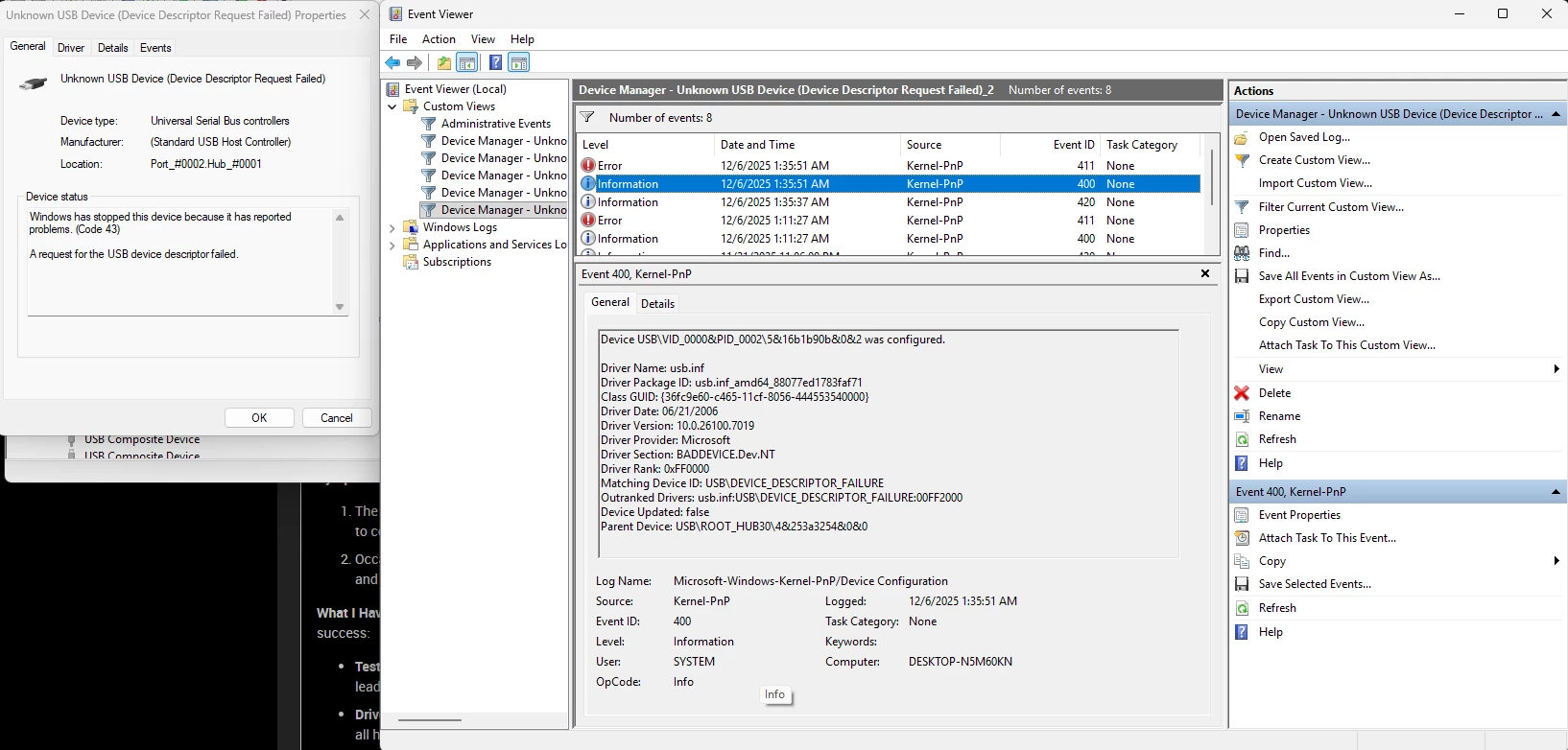Click Cancel in the Properties dialog
This screenshot has height=750, width=1568.
tap(337, 418)
